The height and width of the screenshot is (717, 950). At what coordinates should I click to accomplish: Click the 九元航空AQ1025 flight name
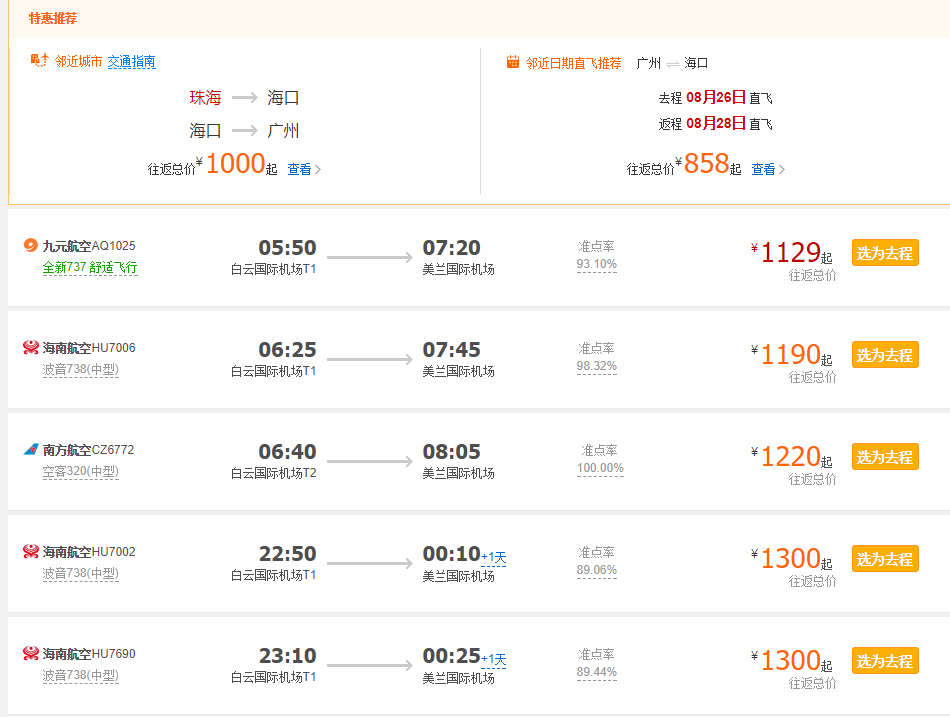[x=89, y=245]
